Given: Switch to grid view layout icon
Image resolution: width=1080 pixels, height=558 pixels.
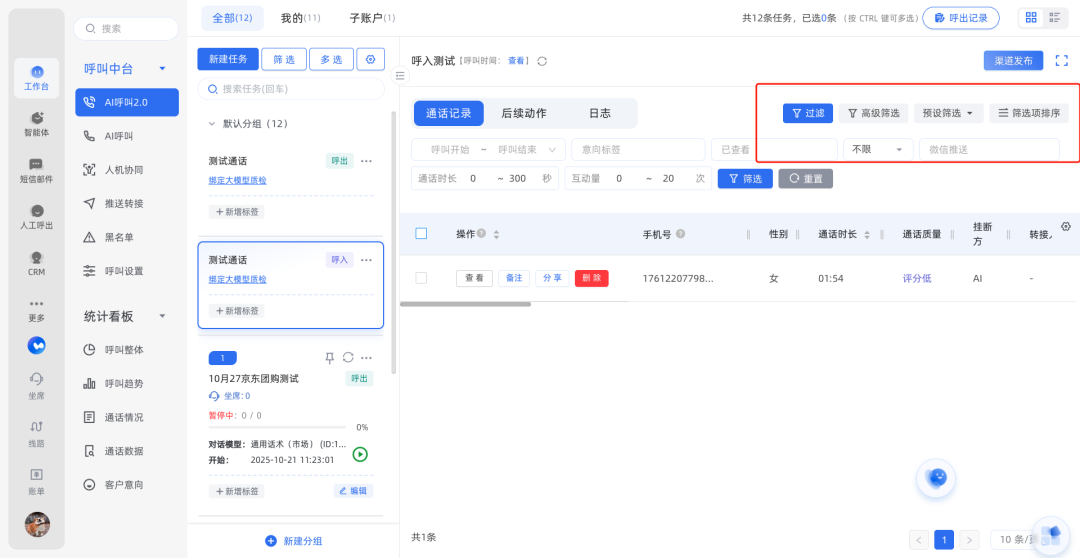Looking at the screenshot, I should pos(1031,18).
